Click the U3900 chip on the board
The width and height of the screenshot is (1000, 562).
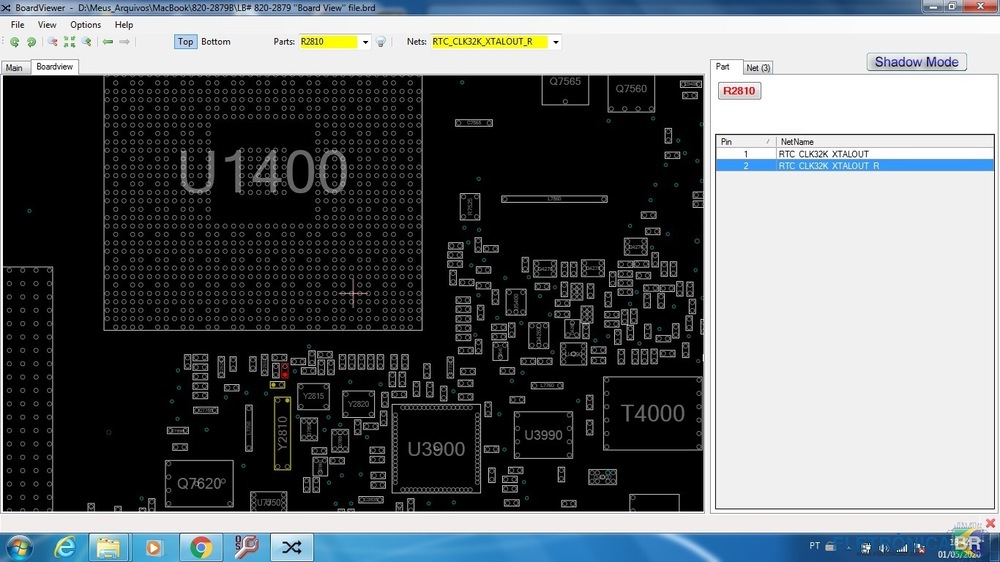click(x=436, y=449)
